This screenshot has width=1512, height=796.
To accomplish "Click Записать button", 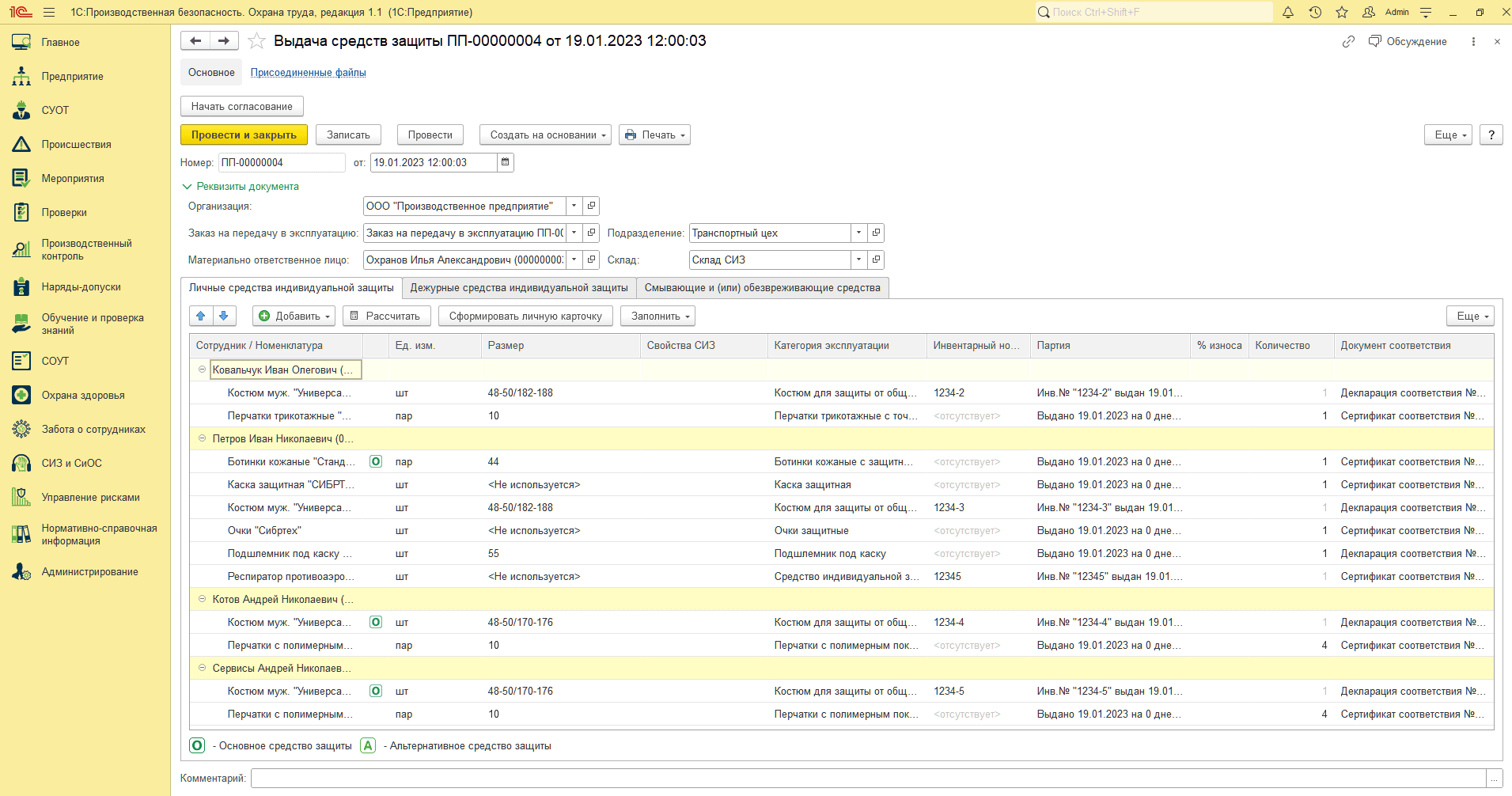I will click(x=348, y=135).
